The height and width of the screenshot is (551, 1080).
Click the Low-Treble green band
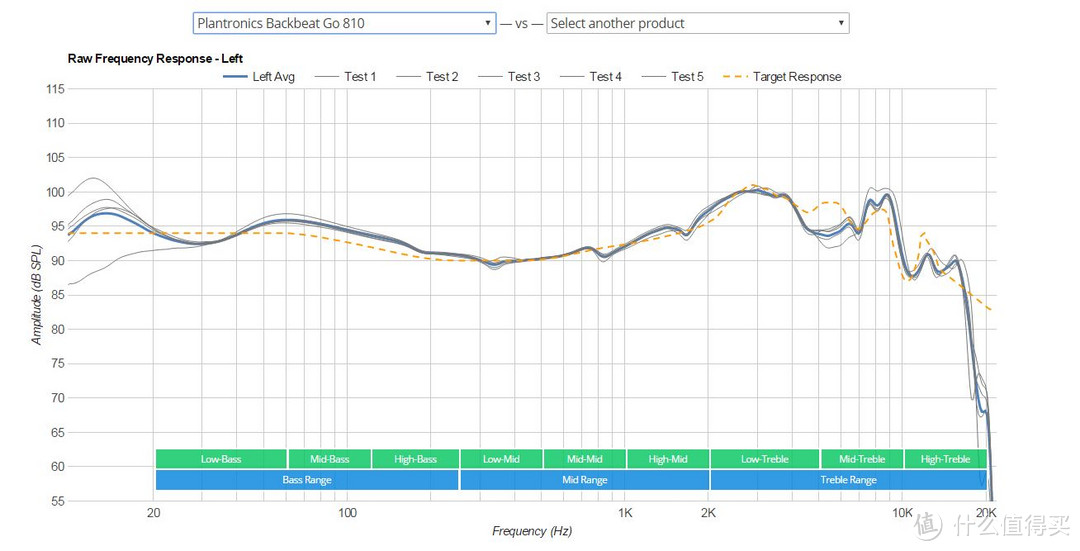pos(764,459)
